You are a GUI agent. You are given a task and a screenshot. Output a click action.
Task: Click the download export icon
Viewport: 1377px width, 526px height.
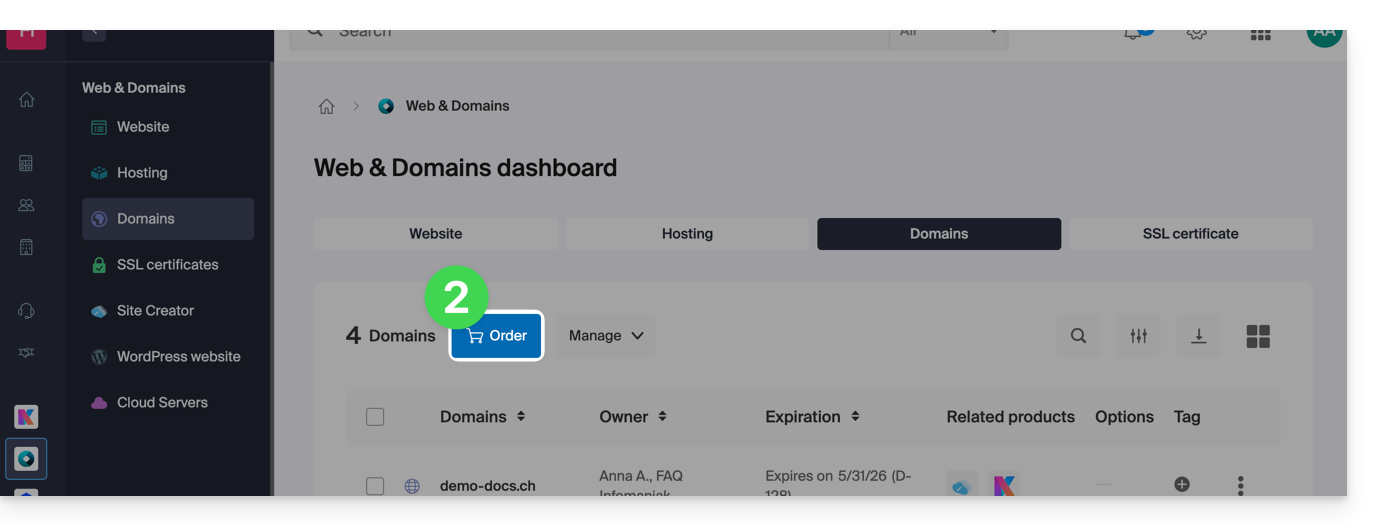[x=1198, y=336]
